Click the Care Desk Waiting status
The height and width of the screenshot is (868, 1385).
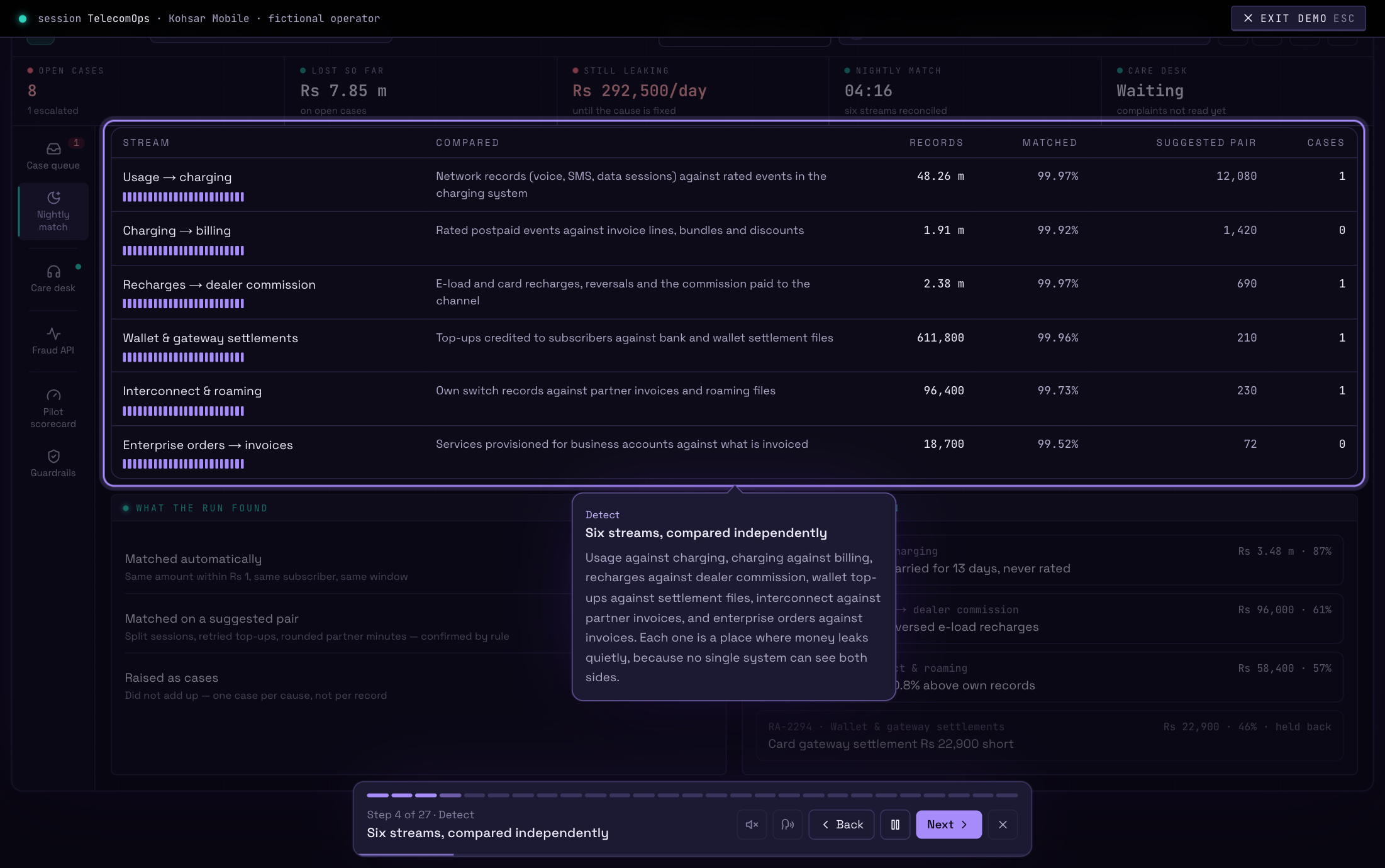[1150, 91]
